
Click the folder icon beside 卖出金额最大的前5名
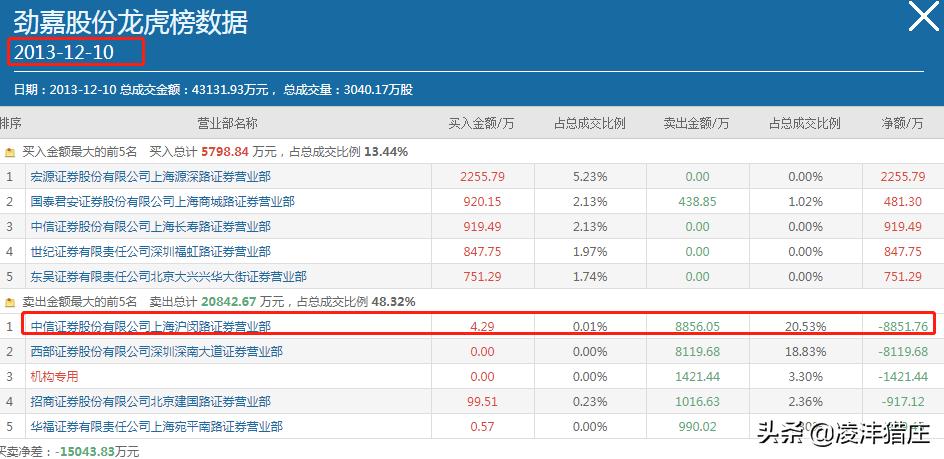coord(10,302)
